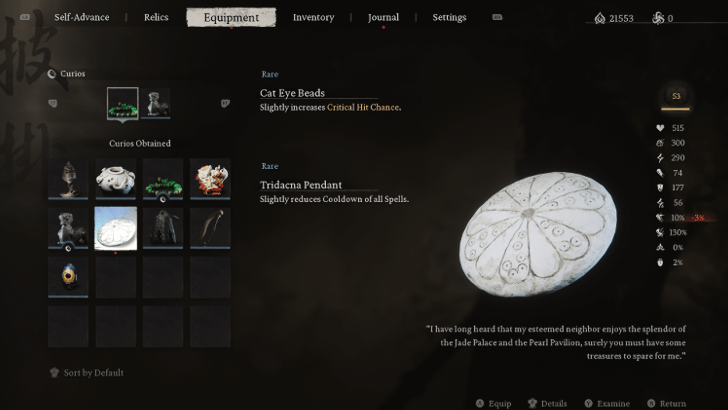This screenshot has width=728, height=410.
Task: Switch to previous equipment category arrow
Action: pos(52,103)
